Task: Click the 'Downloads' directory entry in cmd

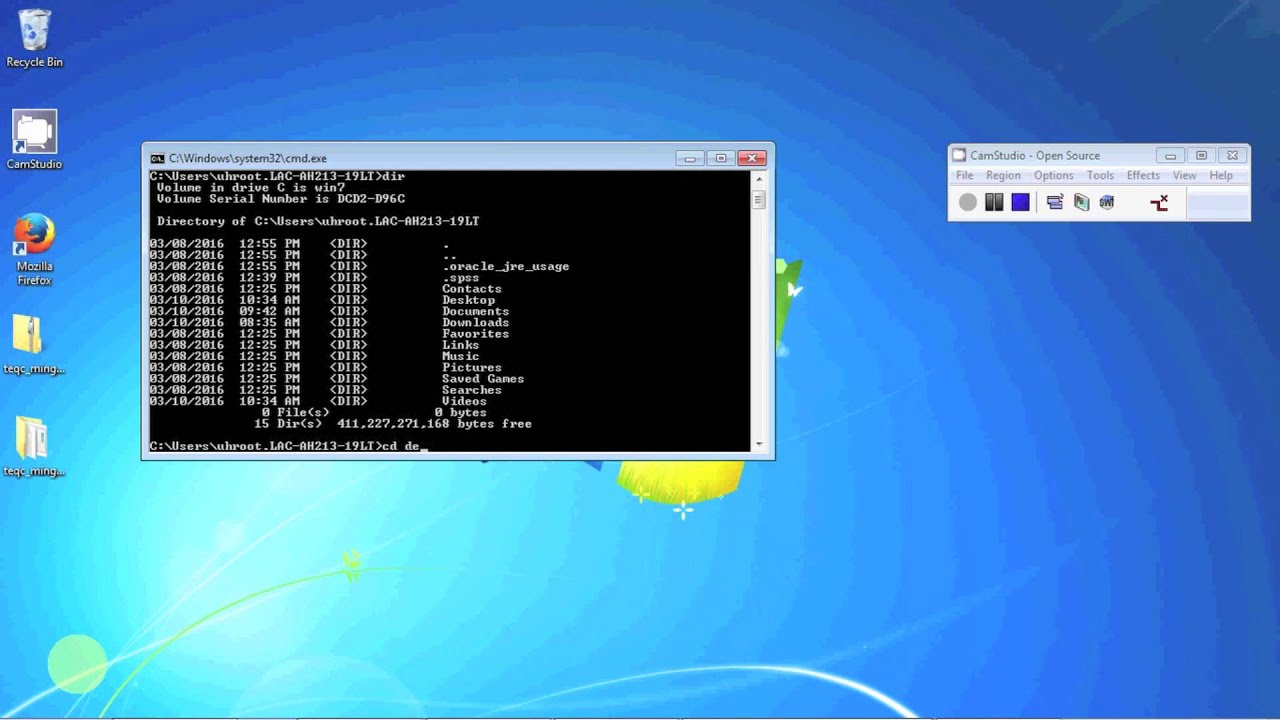Action: pyautogui.click(x=475, y=322)
